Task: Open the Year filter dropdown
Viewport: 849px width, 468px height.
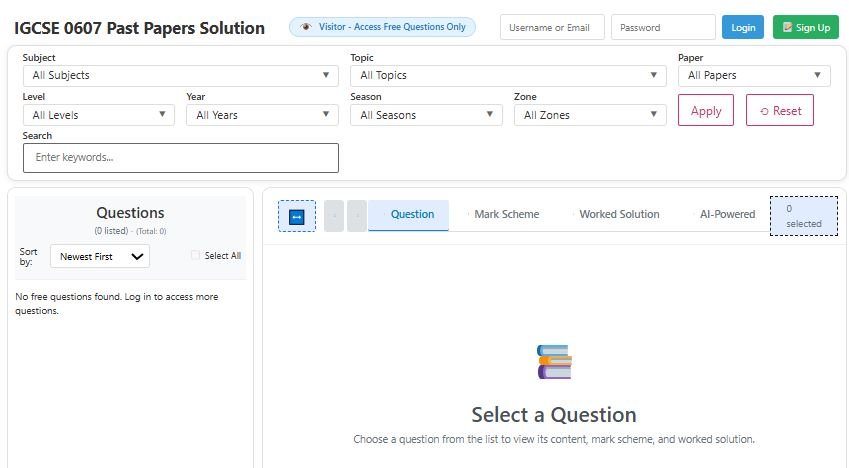Action: tap(262, 115)
